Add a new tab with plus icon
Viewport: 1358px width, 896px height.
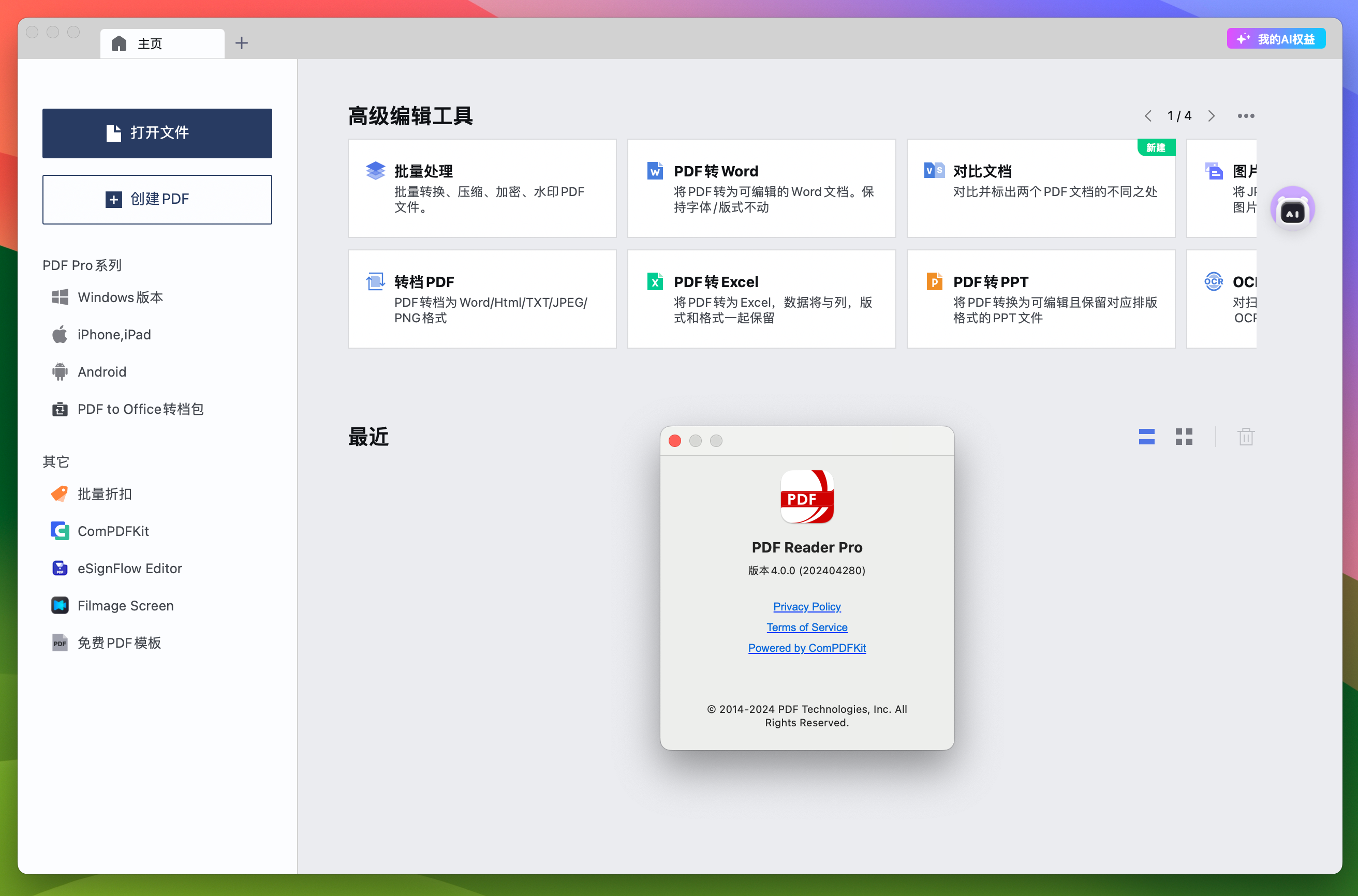(x=242, y=43)
